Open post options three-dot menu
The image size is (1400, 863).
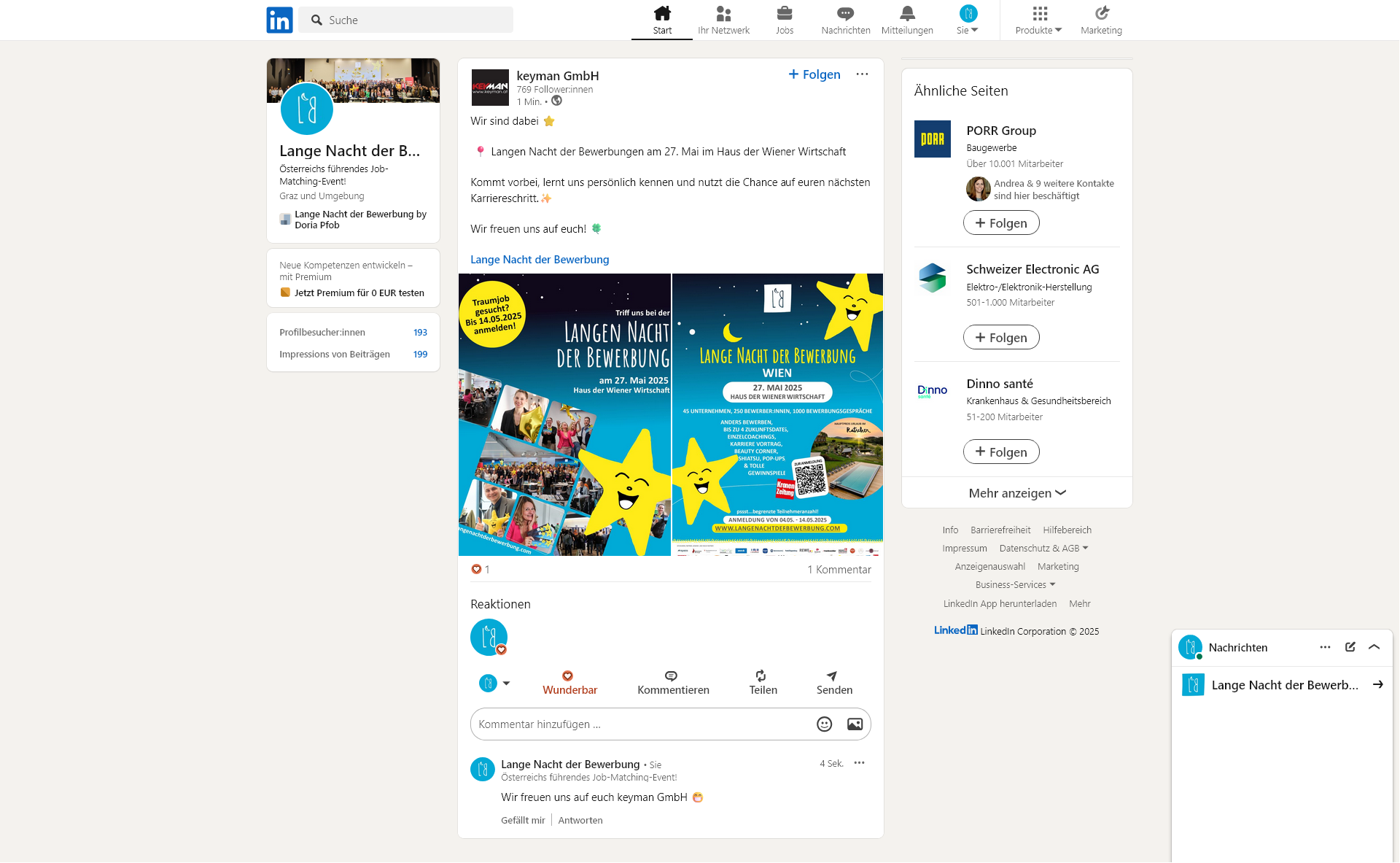[862, 74]
